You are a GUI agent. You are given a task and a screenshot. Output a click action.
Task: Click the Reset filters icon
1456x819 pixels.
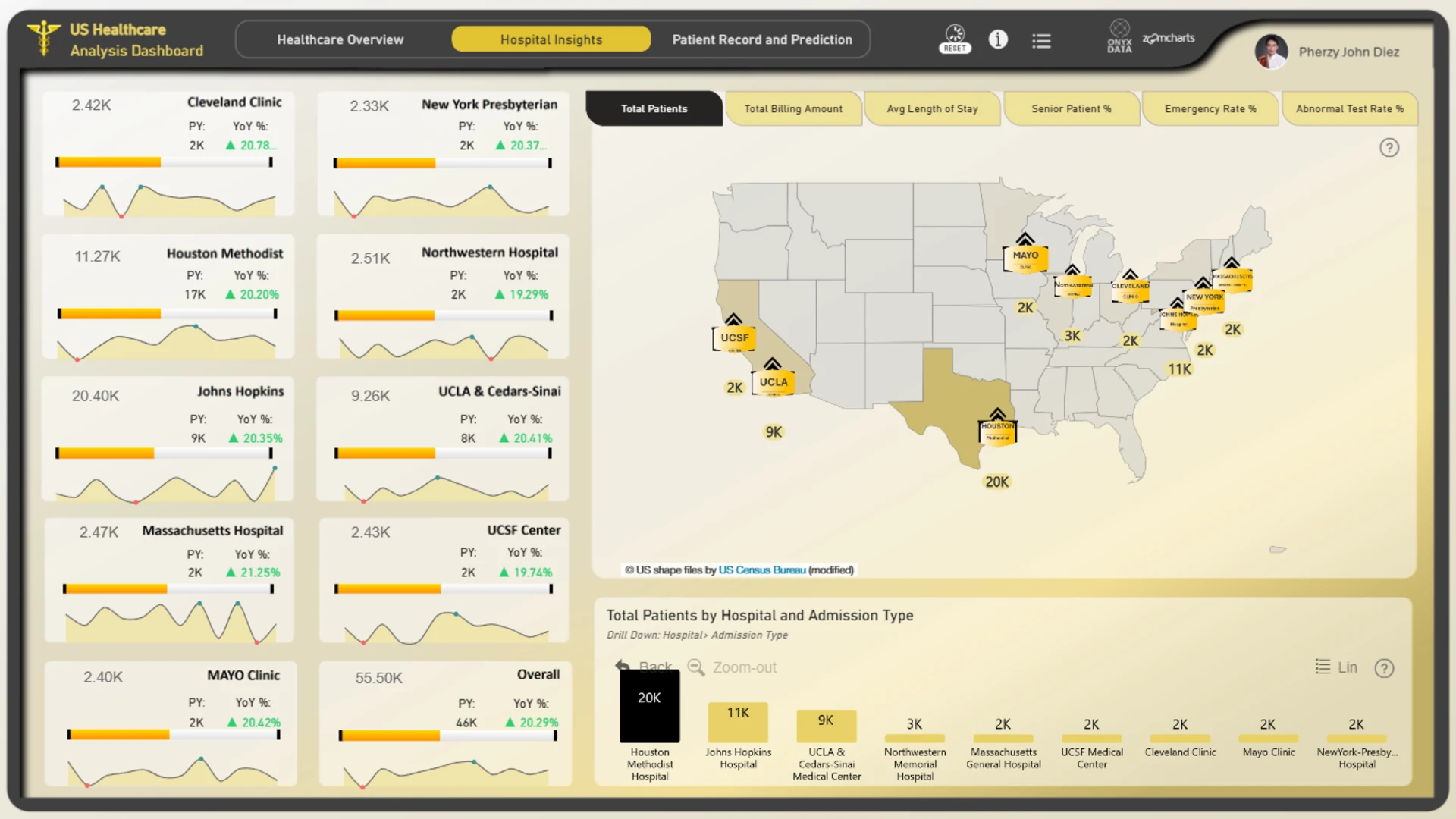pos(955,39)
